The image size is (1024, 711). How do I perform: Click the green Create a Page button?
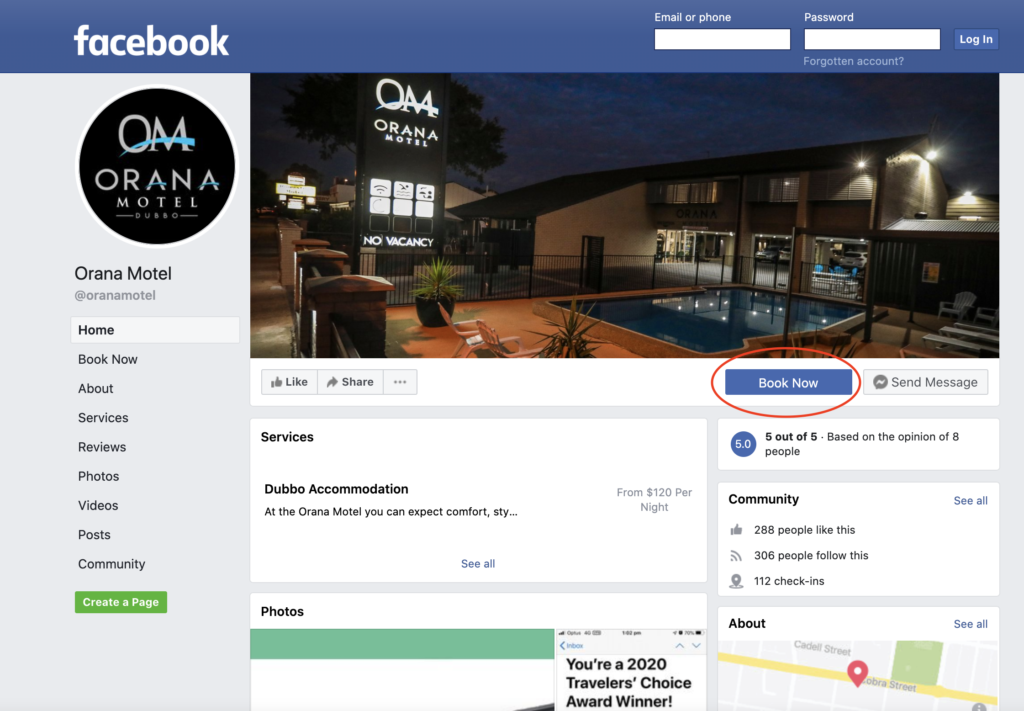point(121,602)
